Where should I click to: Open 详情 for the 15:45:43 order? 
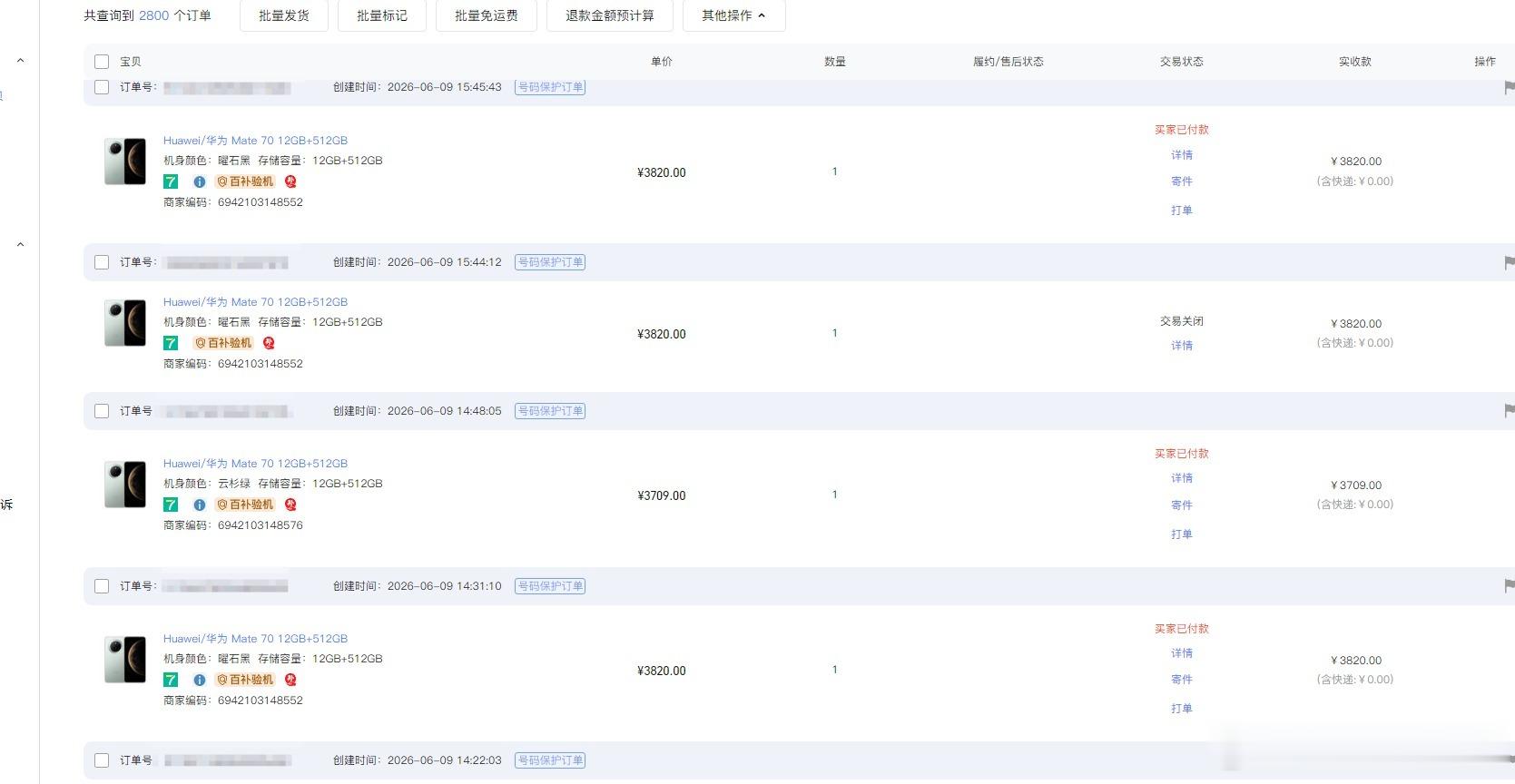click(1182, 155)
